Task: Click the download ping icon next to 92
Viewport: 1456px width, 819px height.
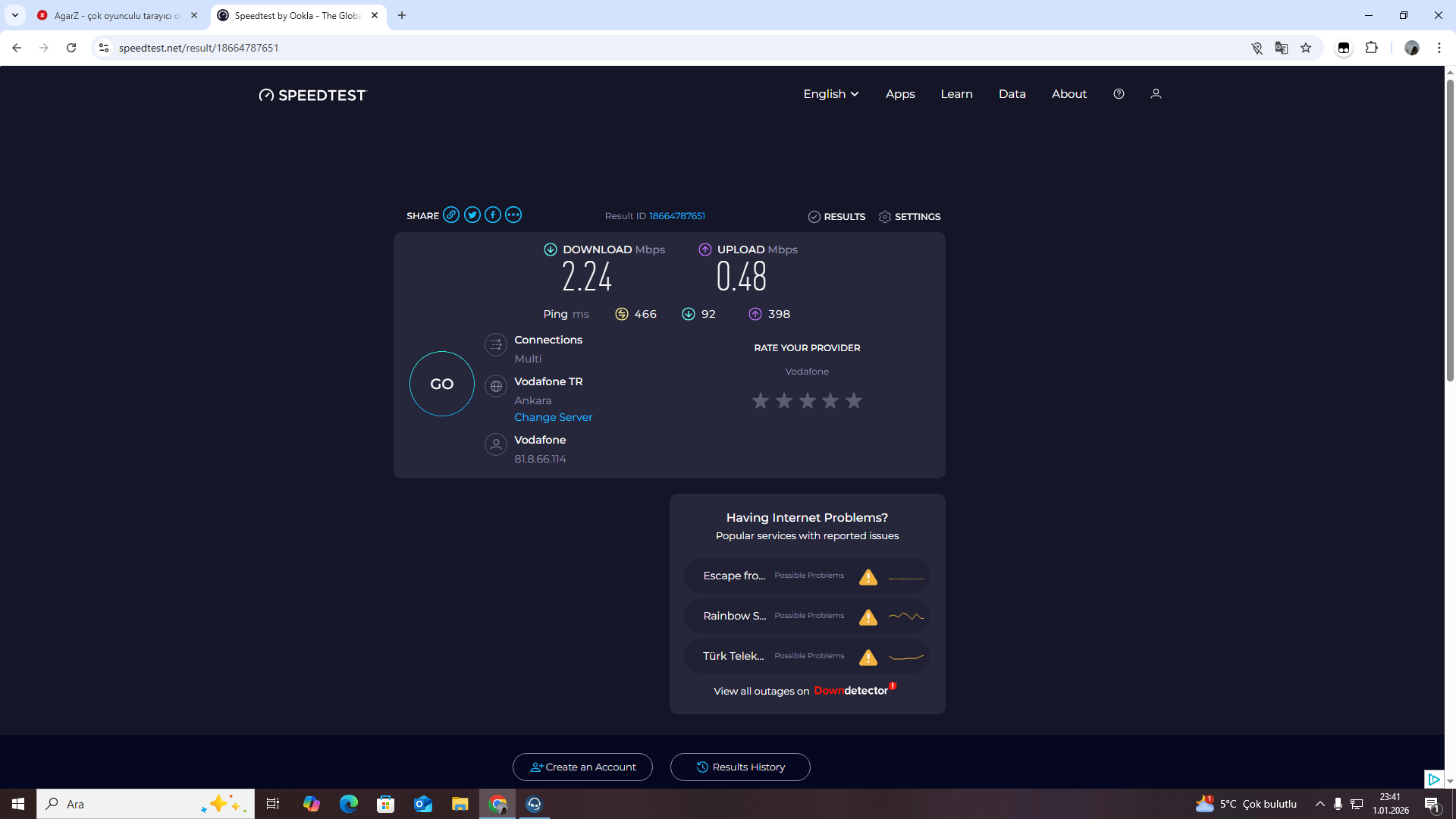Action: (689, 314)
